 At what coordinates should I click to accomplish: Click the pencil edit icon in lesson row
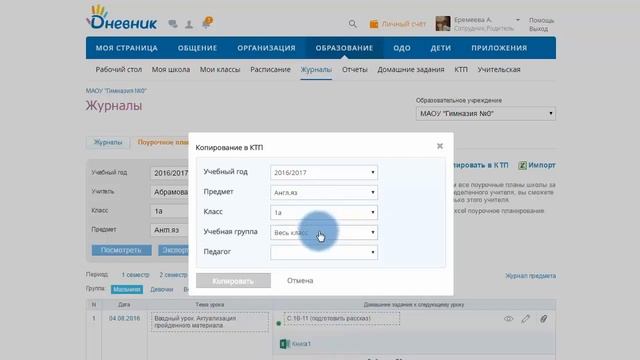(525, 319)
